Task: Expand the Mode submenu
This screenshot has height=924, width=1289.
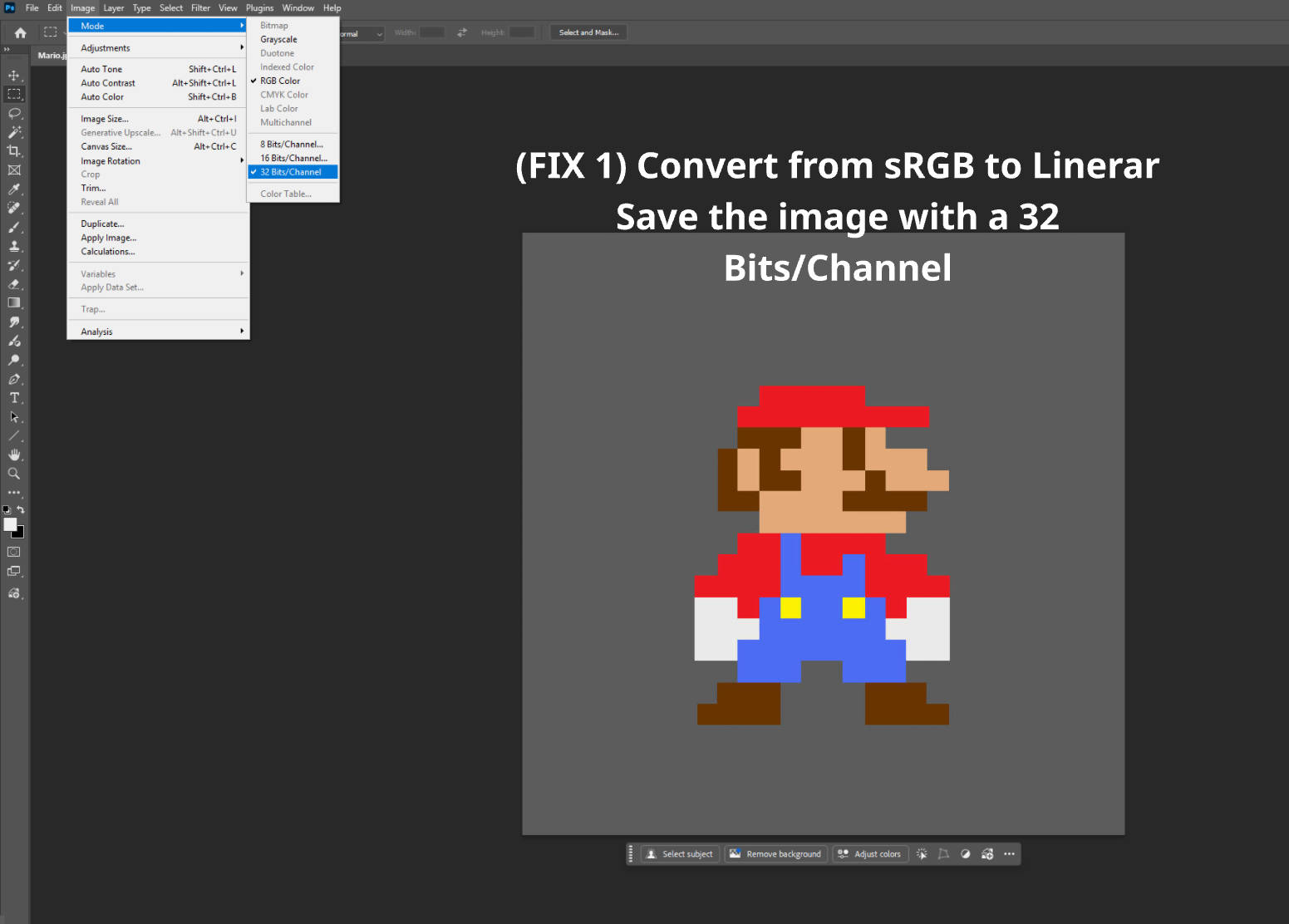Action: click(158, 26)
